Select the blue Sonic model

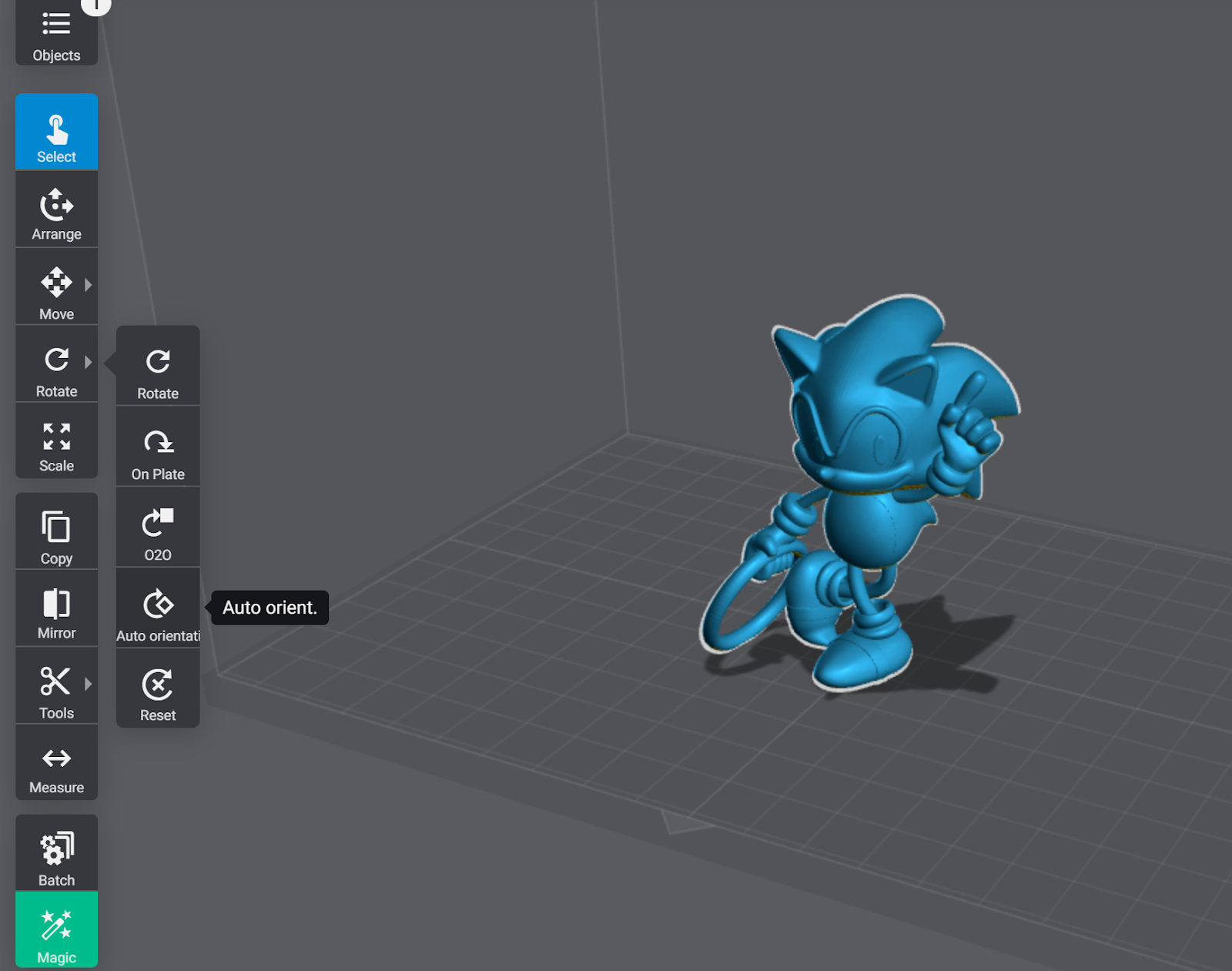870,493
